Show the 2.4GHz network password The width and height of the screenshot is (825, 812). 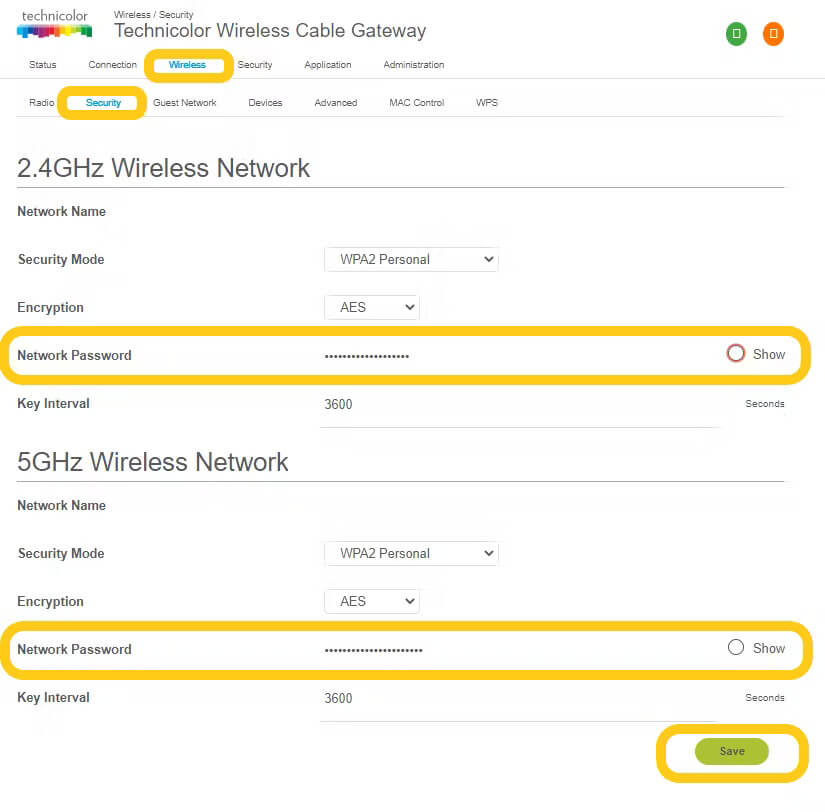coord(736,353)
